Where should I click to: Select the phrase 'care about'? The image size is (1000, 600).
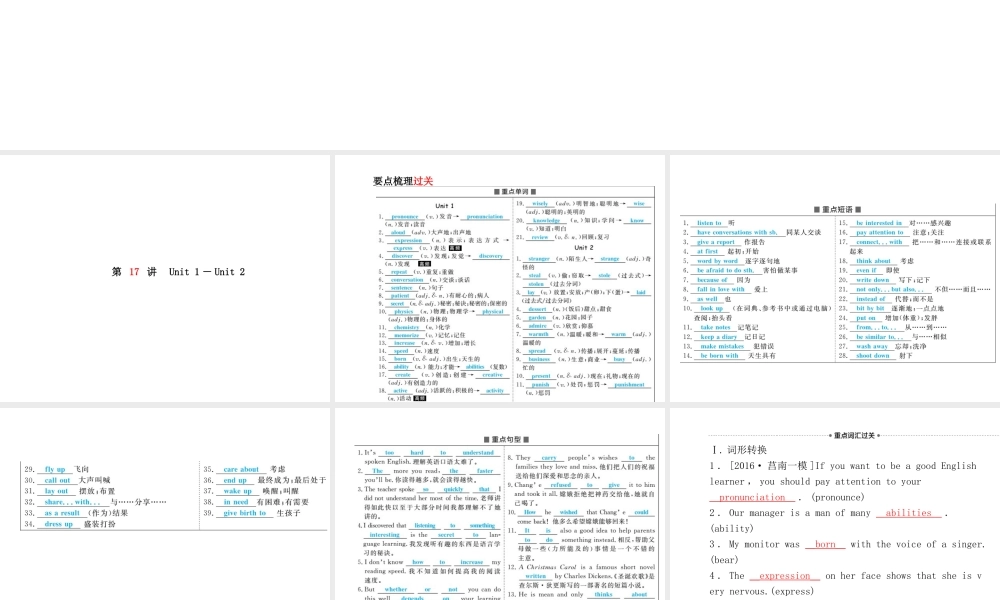pos(241,469)
